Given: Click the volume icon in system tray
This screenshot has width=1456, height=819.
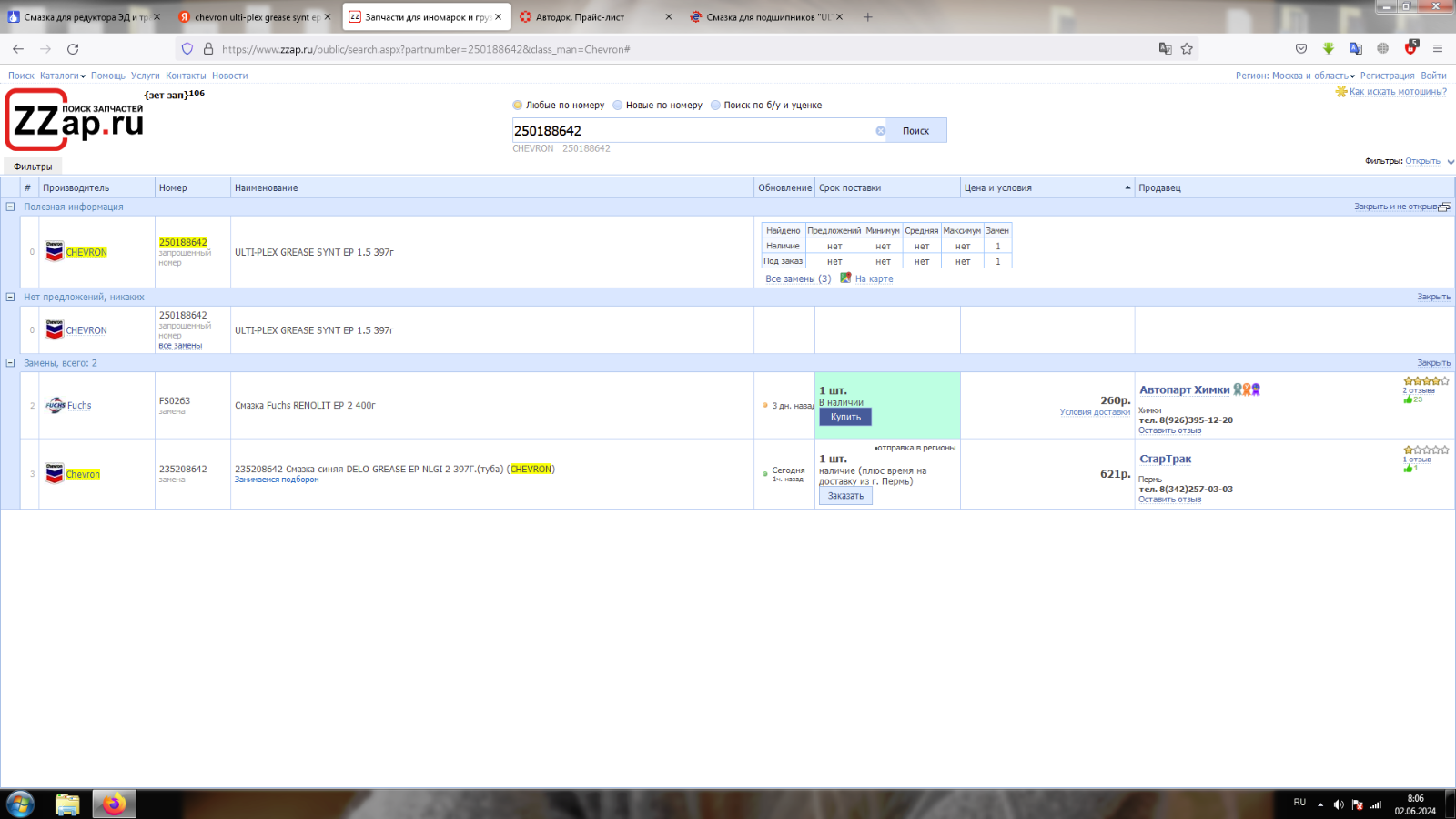Looking at the screenshot, I should pos(1339,804).
